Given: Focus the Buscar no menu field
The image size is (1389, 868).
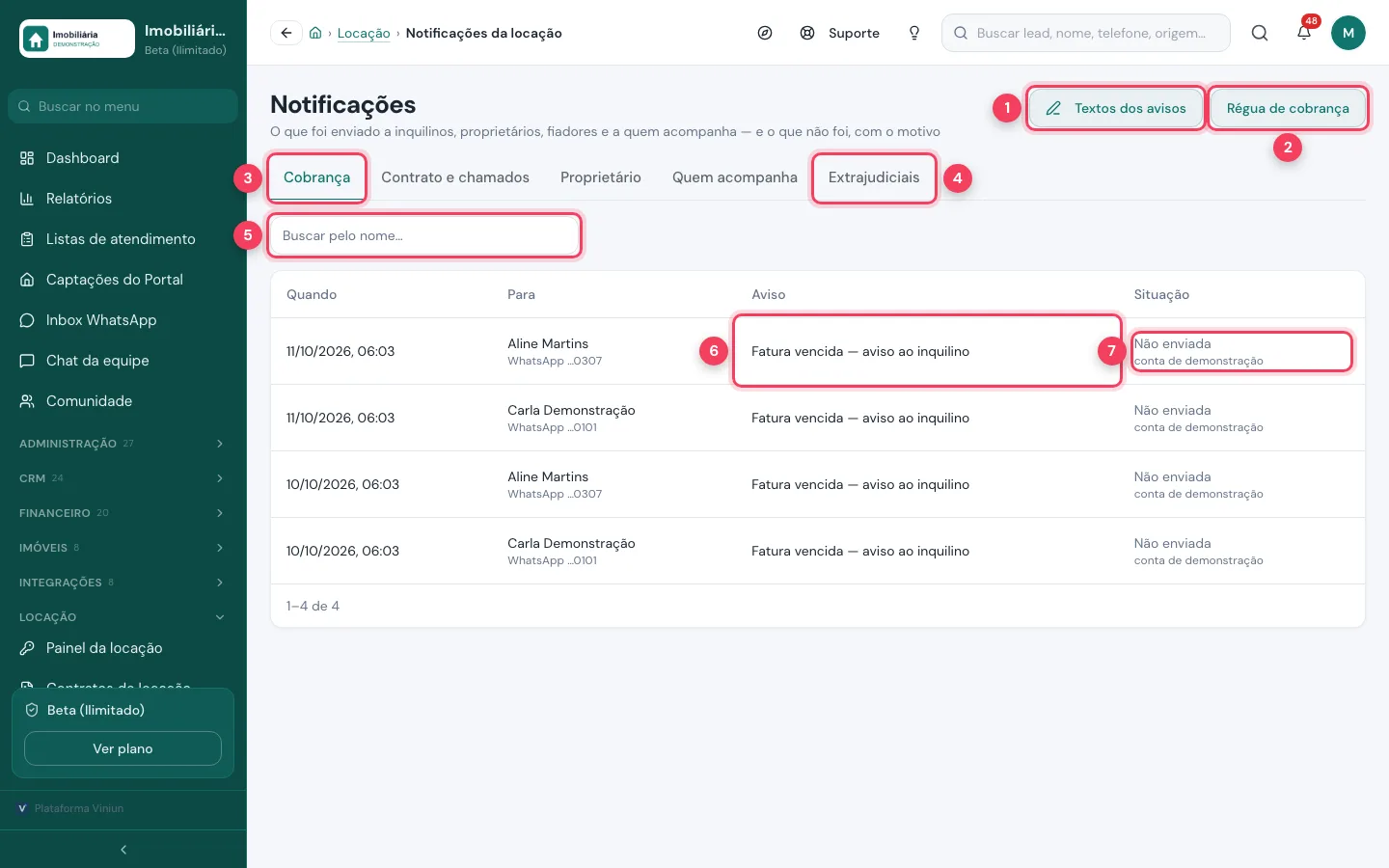Looking at the screenshot, I should (123, 106).
